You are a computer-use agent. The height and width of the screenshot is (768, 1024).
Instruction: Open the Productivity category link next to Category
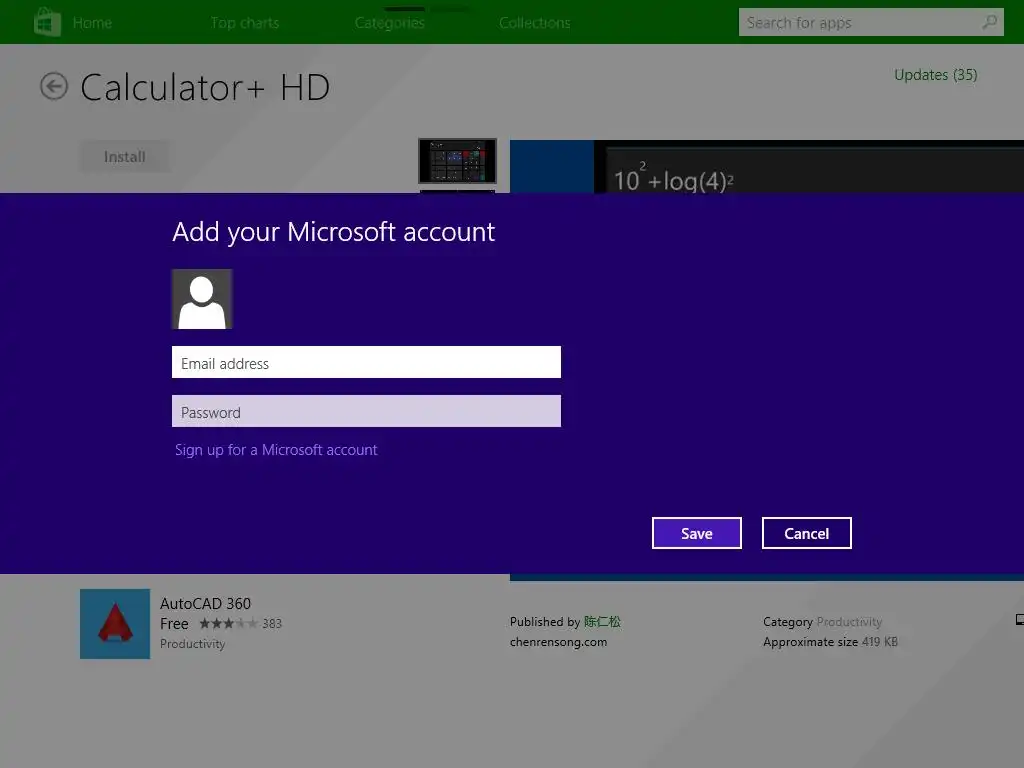[849, 622]
